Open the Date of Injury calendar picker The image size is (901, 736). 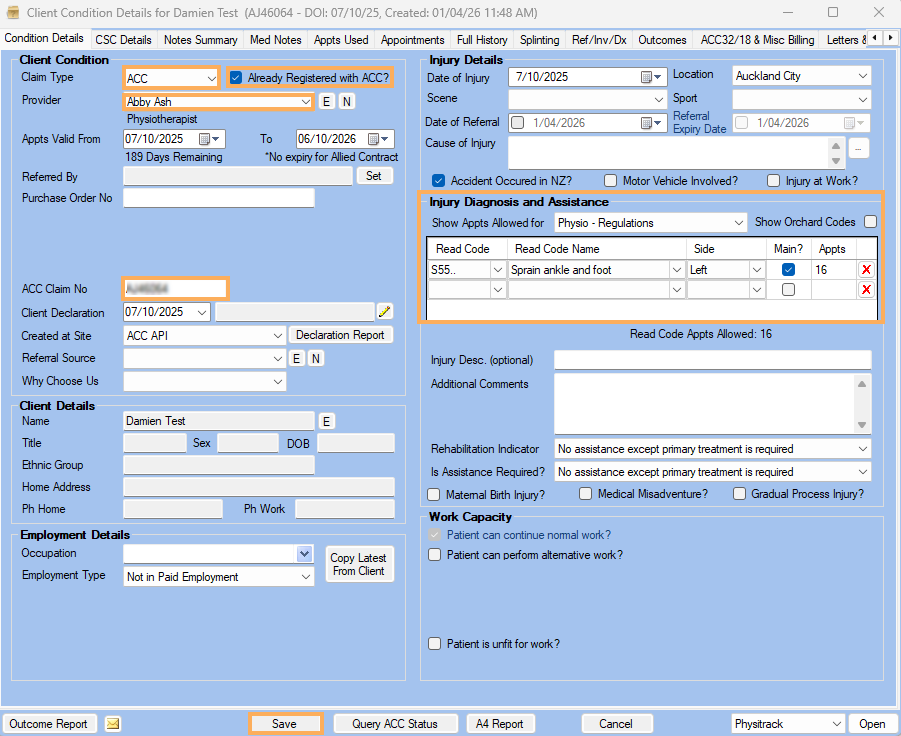(651, 77)
